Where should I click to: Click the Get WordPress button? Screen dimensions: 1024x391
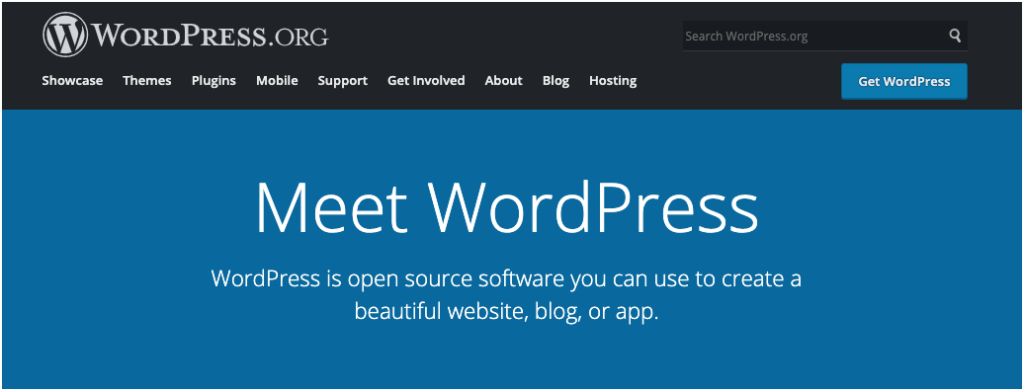pyautogui.click(x=904, y=82)
